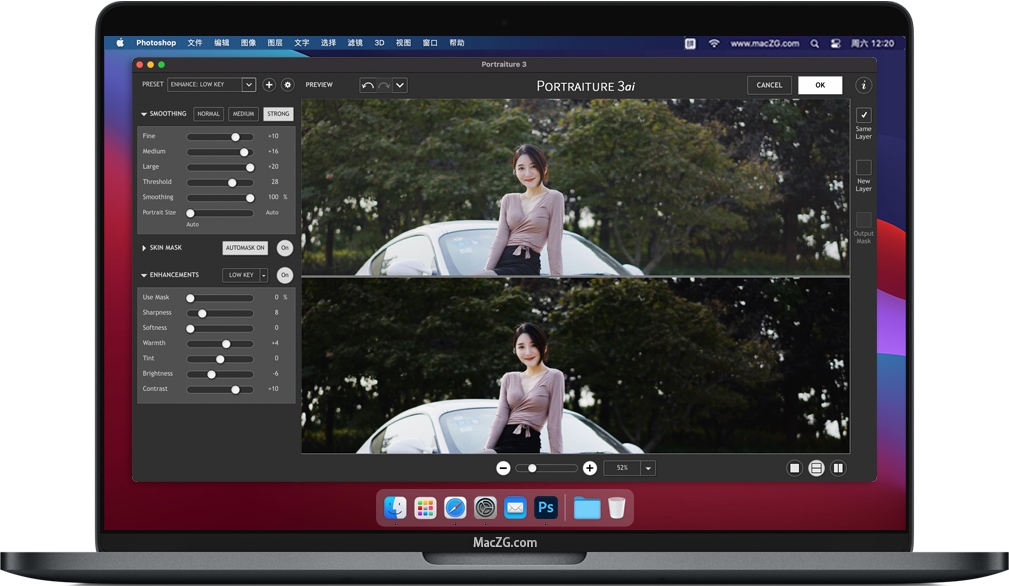Open the zoom percentage dropdown arrow

point(648,468)
